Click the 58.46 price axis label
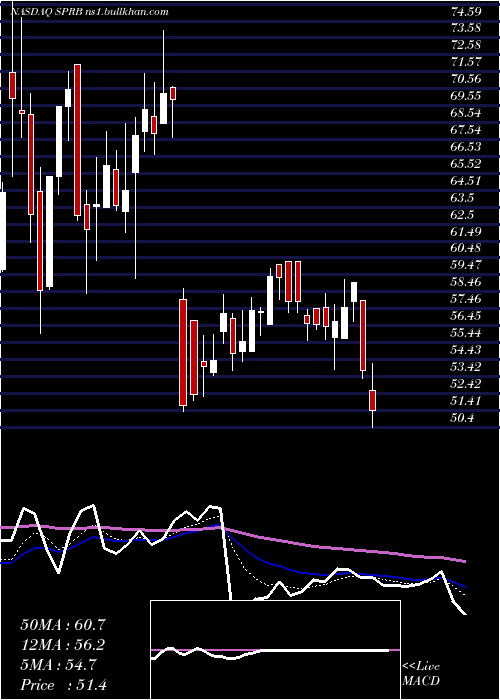The image size is (500, 700). (x=466, y=282)
